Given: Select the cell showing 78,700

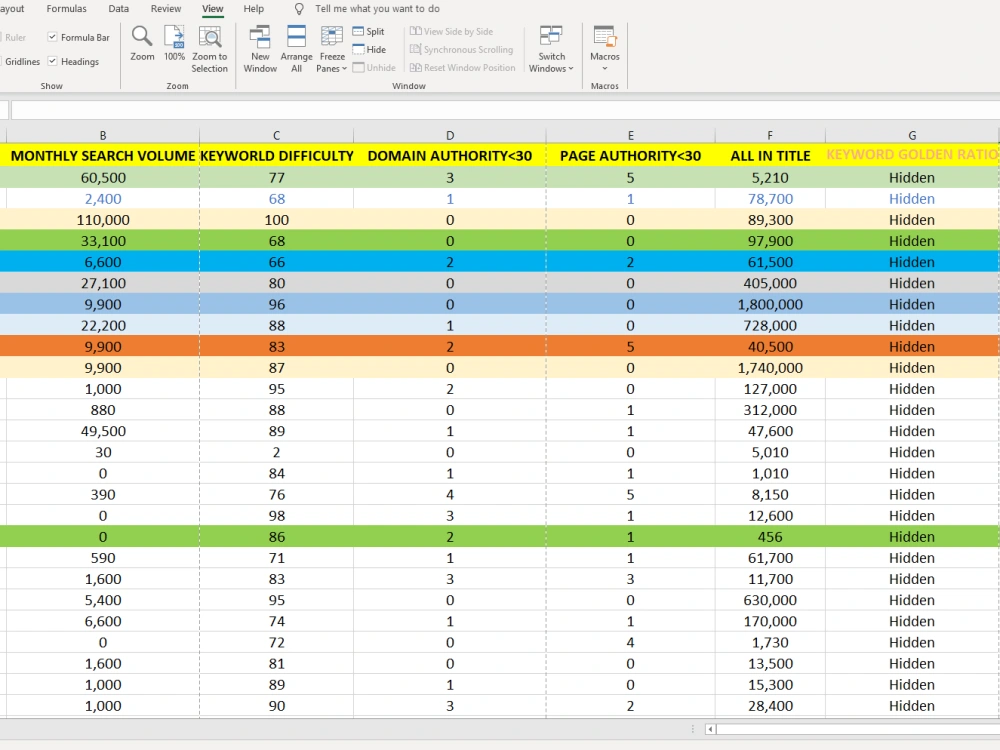Looking at the screenshot, I should (x=770, y=198).
